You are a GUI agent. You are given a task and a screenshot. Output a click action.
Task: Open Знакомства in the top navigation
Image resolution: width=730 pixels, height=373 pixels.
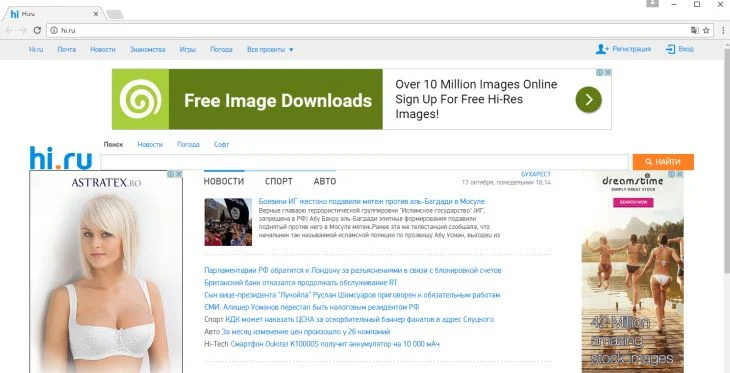(x=148, y=49)
